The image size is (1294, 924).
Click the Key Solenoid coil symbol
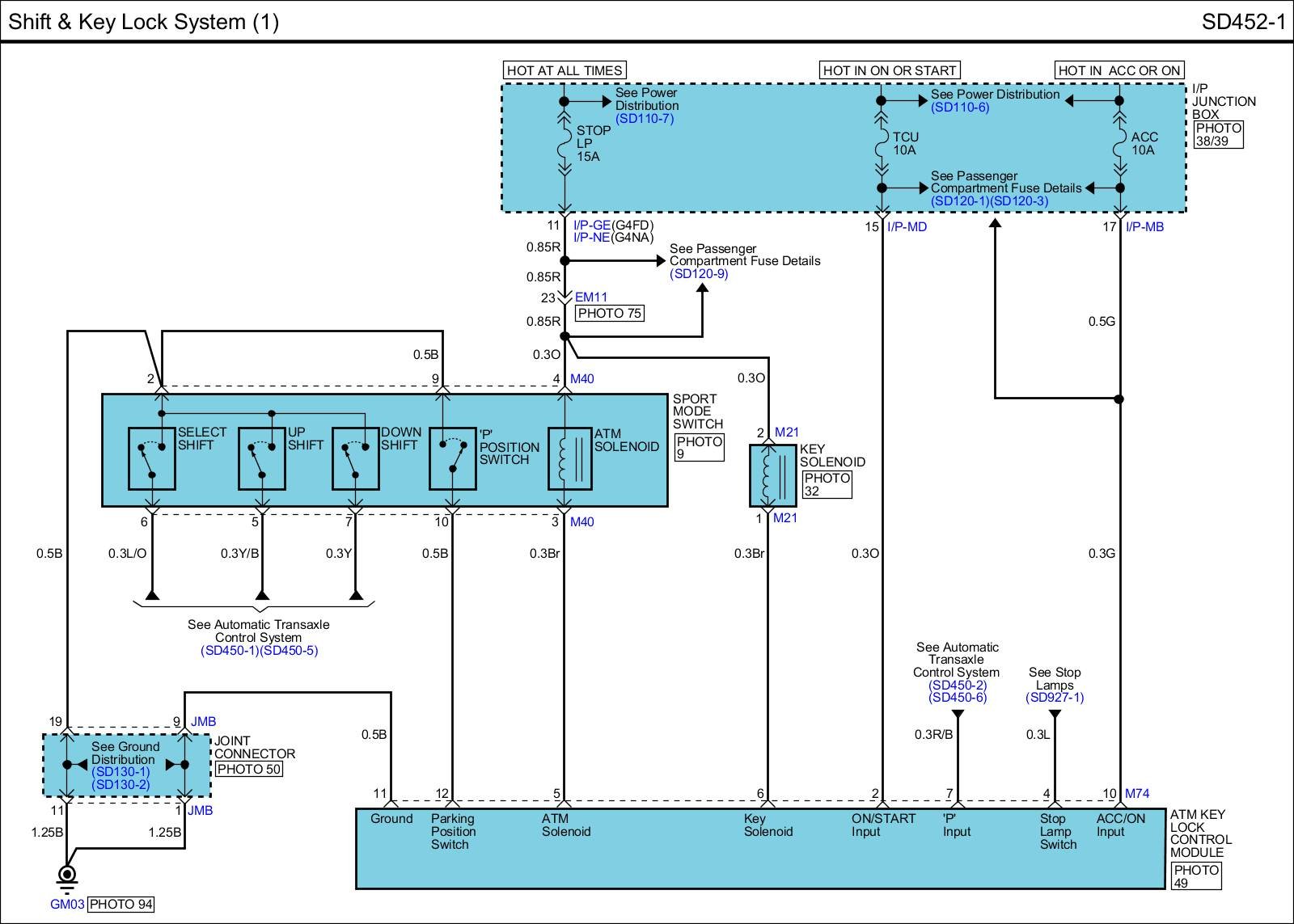click(x=773, y=475)
